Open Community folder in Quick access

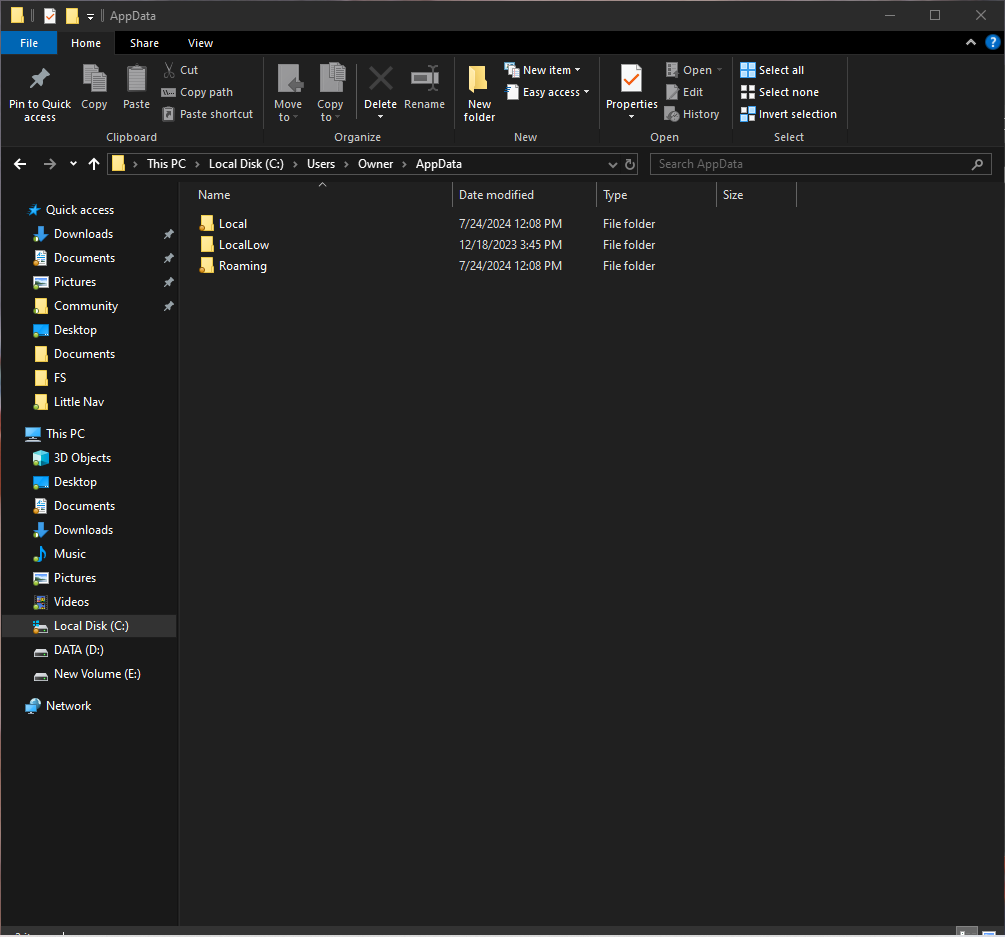86,306
